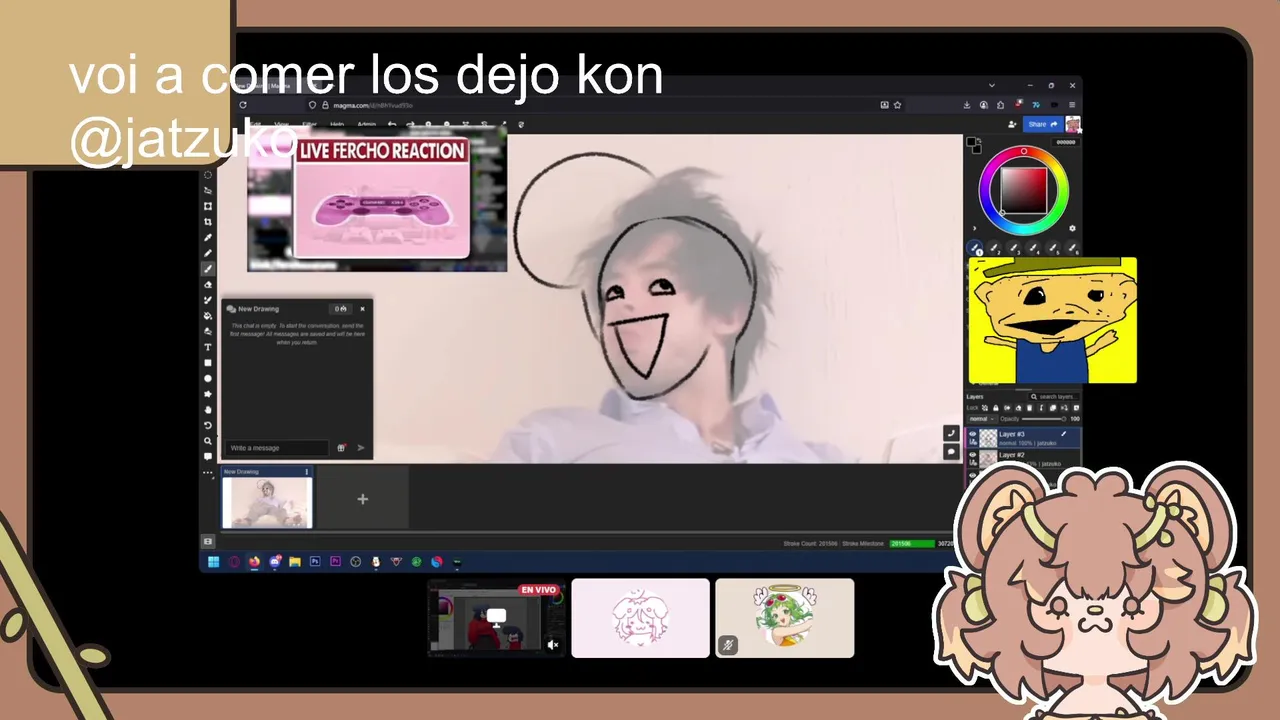Select the Brush tool
Viewport: 1280px width, 720px height.
pyautogui.click(x=208, y=268)
